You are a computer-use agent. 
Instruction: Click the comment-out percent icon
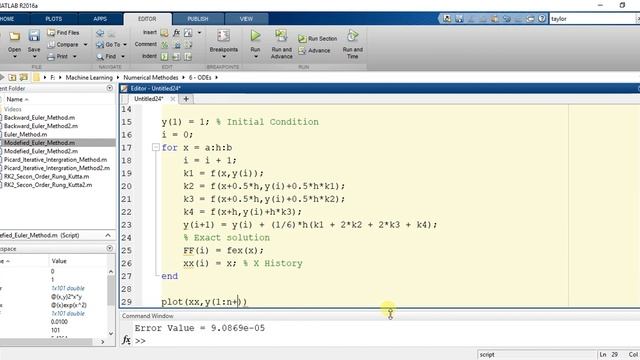click(x=164, y=44)
